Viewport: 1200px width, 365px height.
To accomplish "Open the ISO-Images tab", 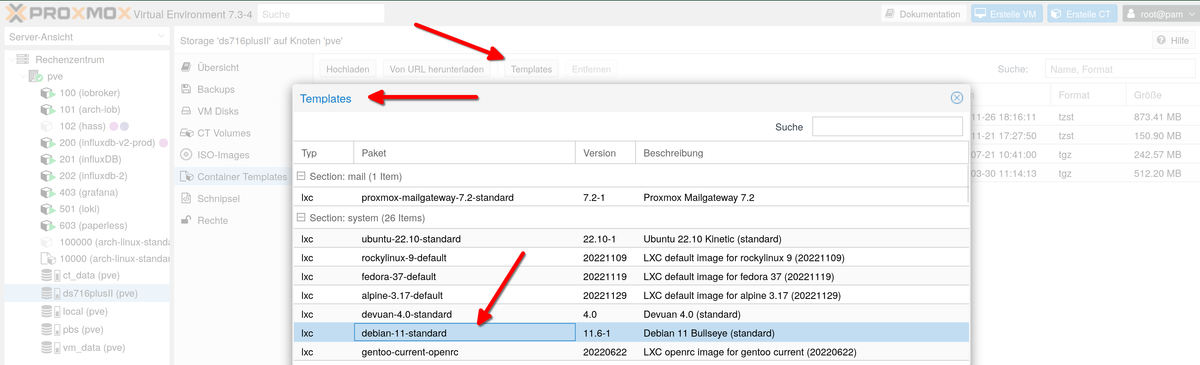I will coord(223,155).
